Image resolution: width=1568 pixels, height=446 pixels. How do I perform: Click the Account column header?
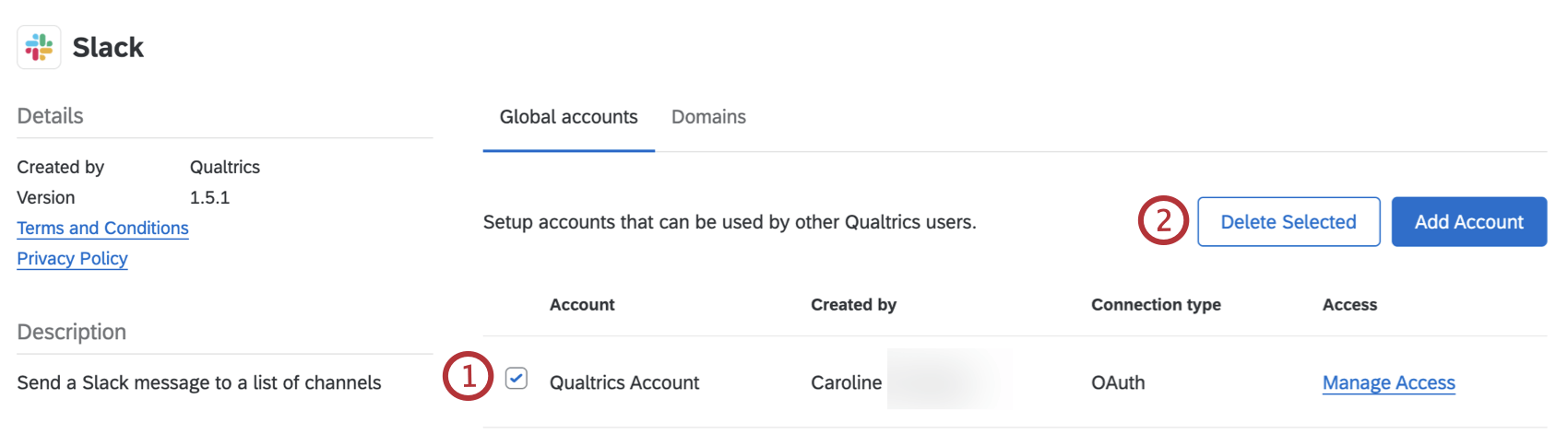pos(582,305)
